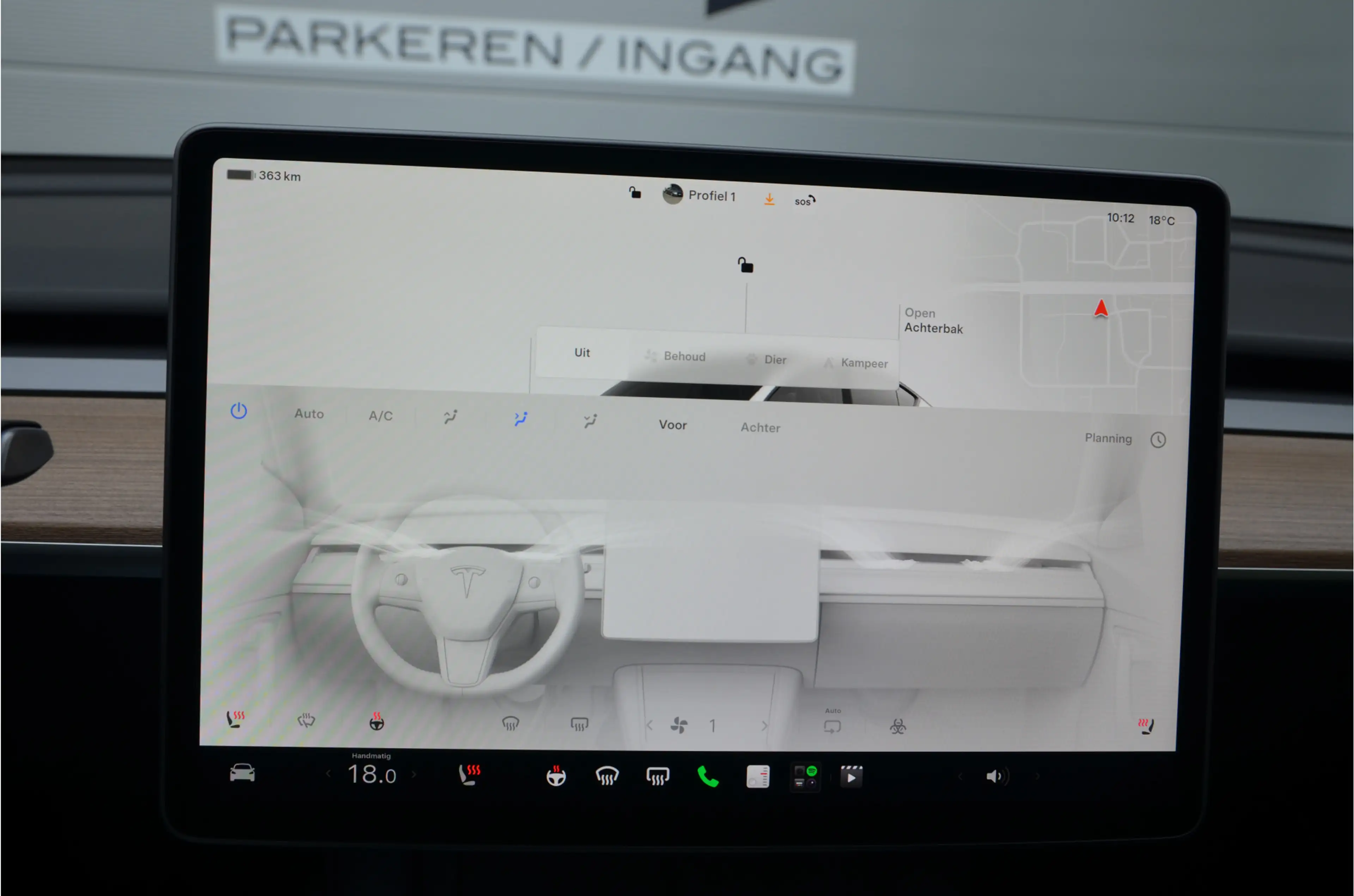Lower temperature with left chevron
Screen dimensions: 1354x896
pos(328,774)
